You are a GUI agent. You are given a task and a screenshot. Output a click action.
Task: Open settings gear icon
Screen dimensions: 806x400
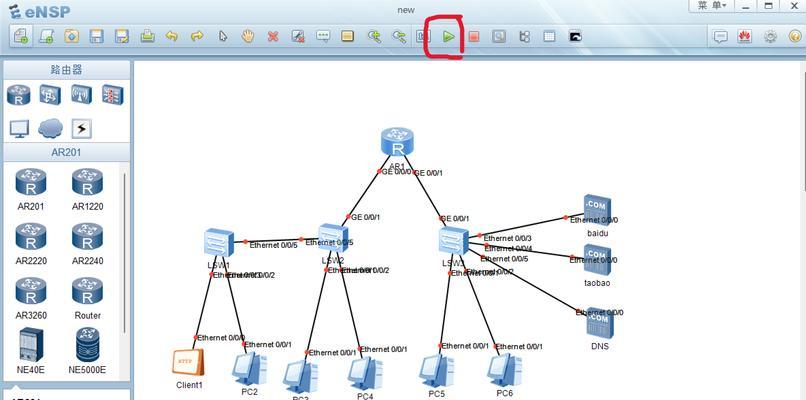pyautogui.click(x=770, y=37)
